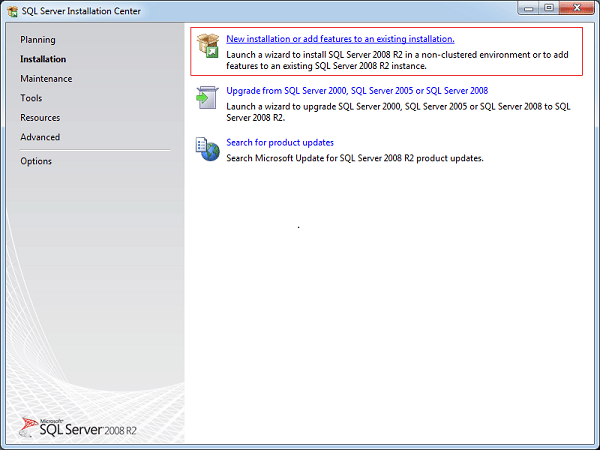This screenshot has height=450, width=600.
Task: Show the Resources page
Action: point(40,117)
